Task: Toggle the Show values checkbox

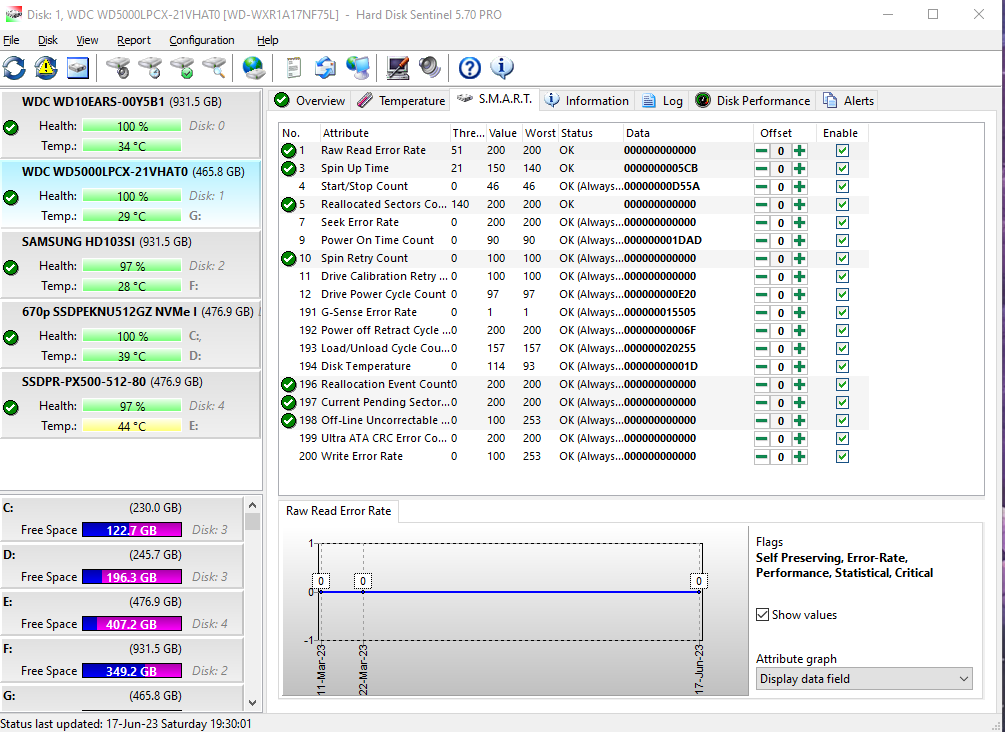Action: (x=762, y=615)
